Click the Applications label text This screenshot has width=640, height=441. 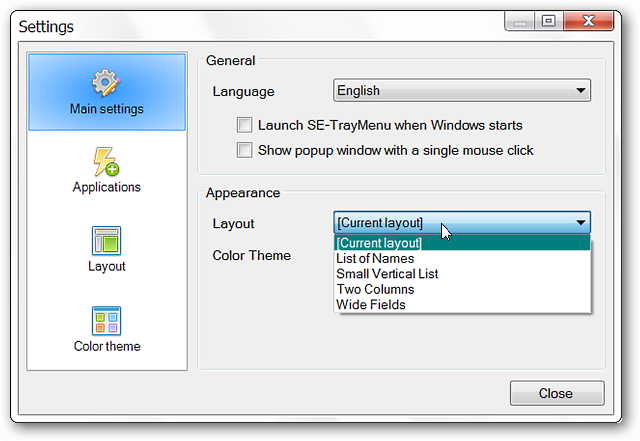(x=107, y=187)
